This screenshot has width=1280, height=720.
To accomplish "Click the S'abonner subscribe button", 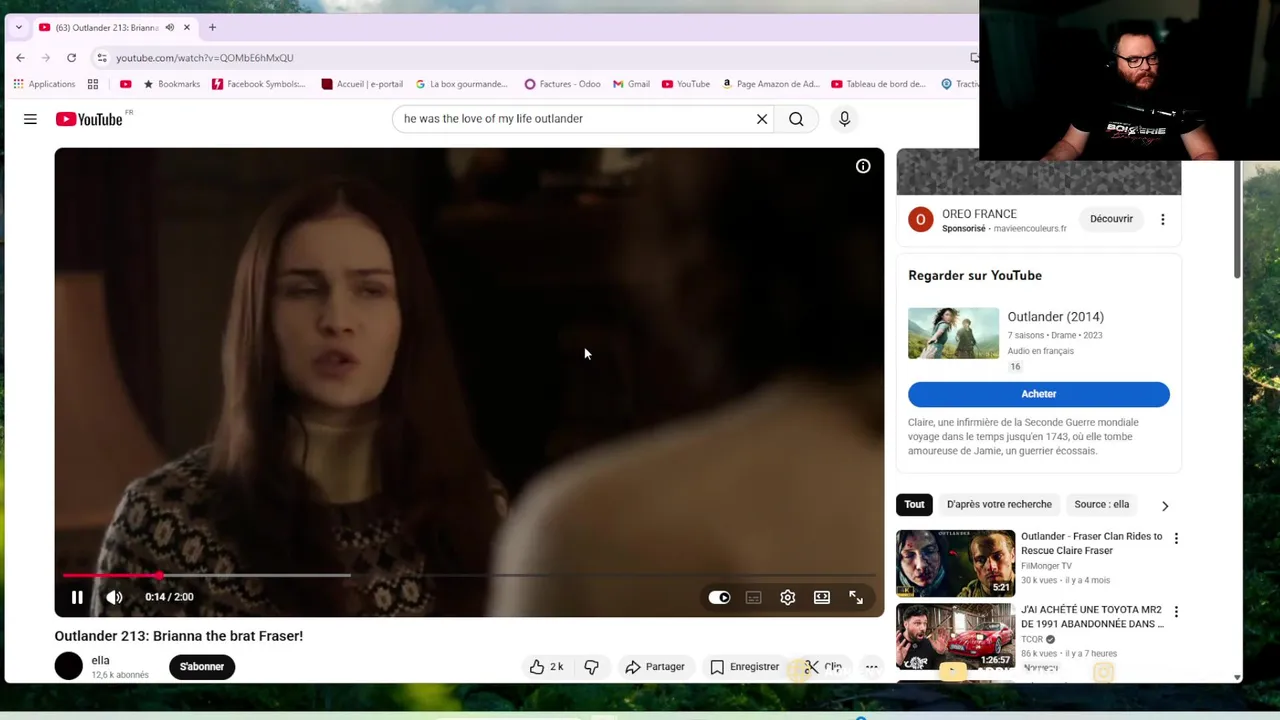I will tap(202, 667).
